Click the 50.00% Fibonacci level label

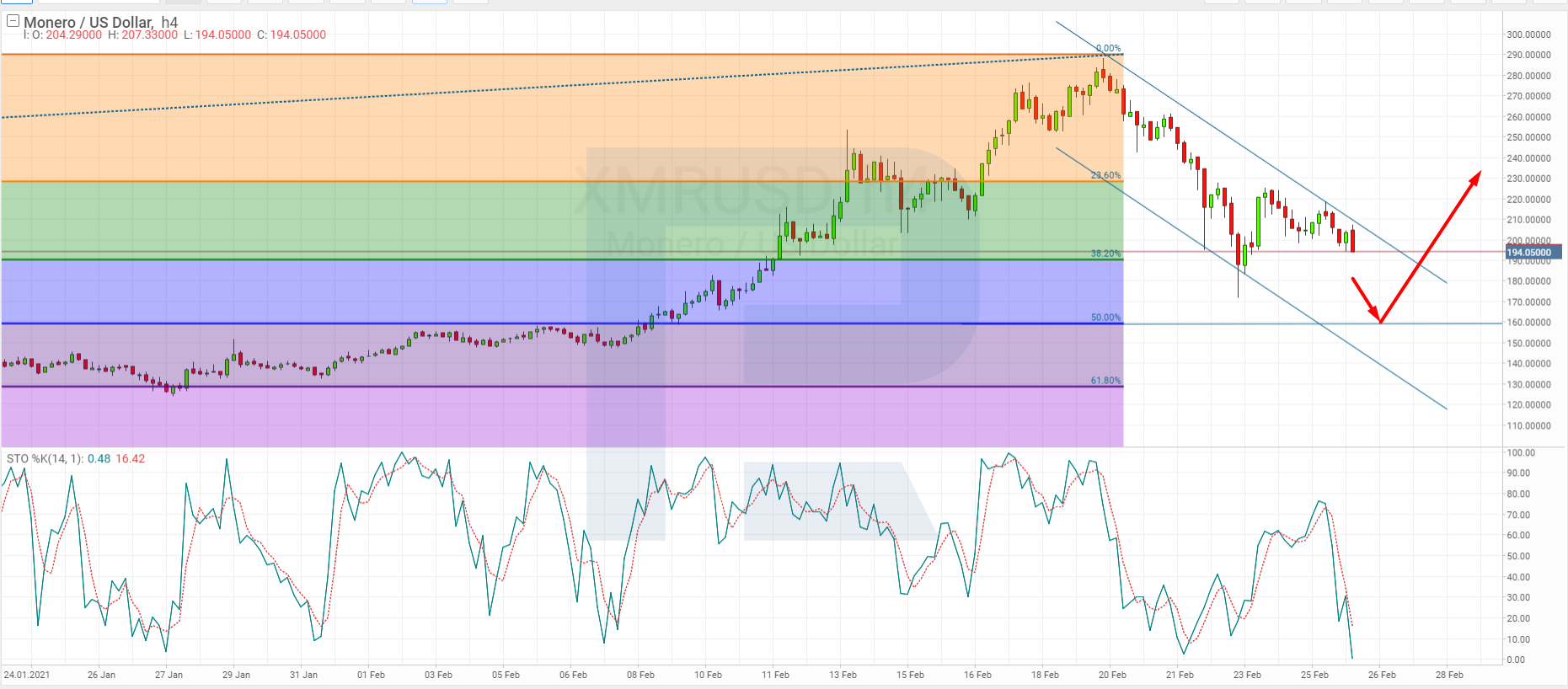[1105, 318]
